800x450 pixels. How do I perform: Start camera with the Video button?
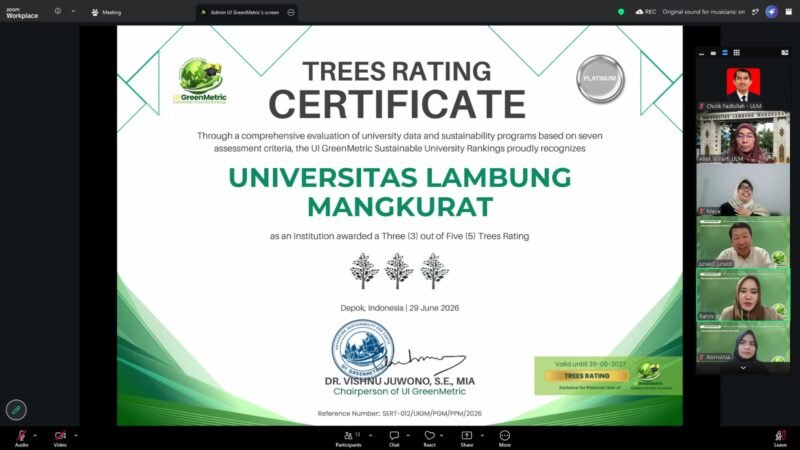pyautogui.click(x=60, y=438)
